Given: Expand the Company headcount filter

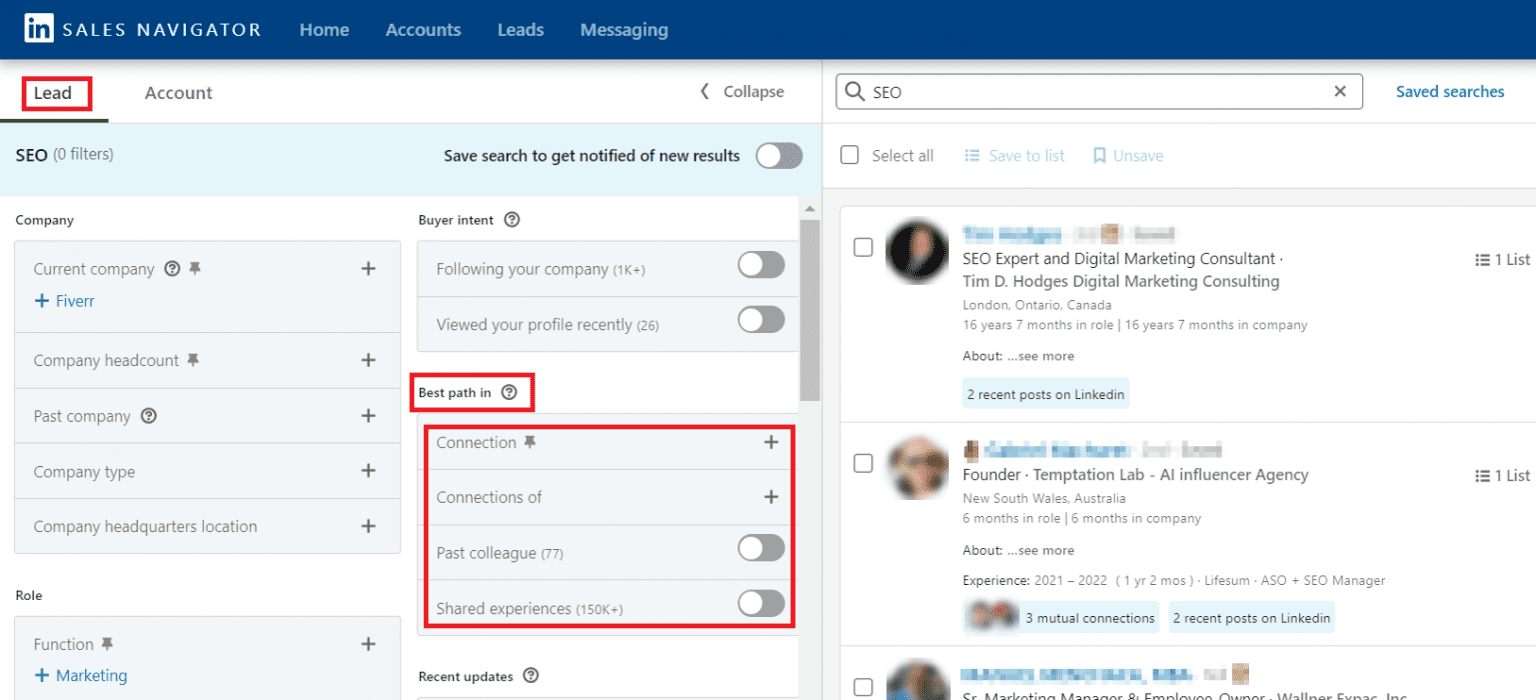Looking at the screenshot, I should (x=368, y=360).
